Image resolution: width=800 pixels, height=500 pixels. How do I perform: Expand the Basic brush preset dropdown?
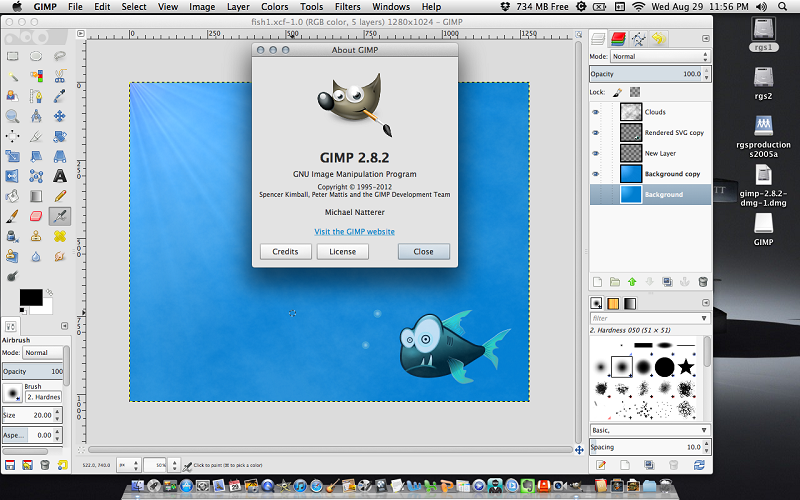(650, 430)
